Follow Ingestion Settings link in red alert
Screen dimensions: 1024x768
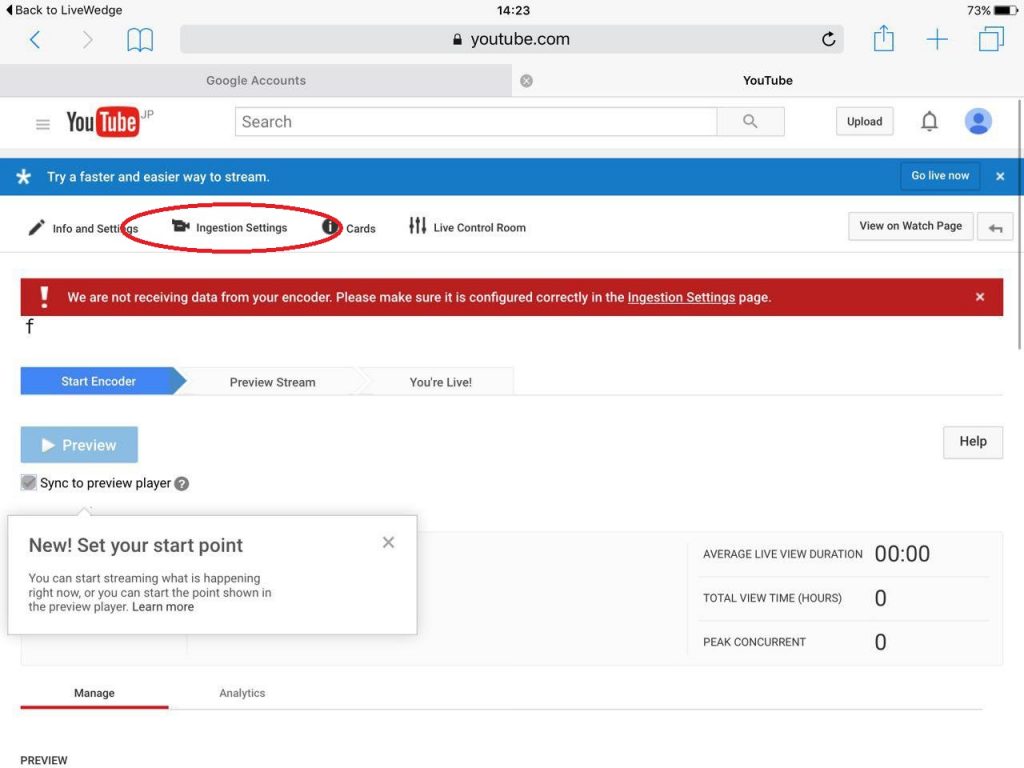(681, 297)
